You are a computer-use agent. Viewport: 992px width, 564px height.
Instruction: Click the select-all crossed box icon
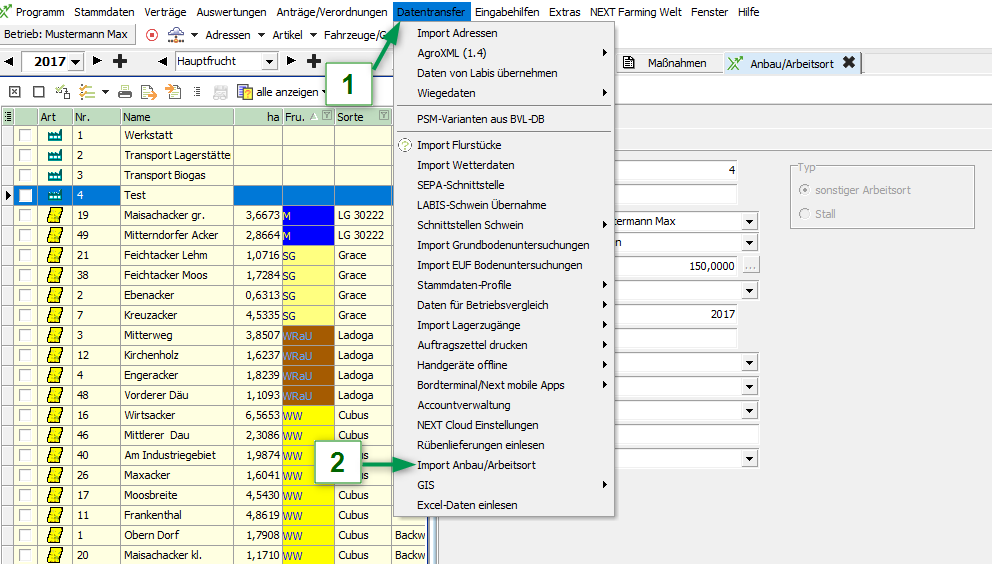14,92
